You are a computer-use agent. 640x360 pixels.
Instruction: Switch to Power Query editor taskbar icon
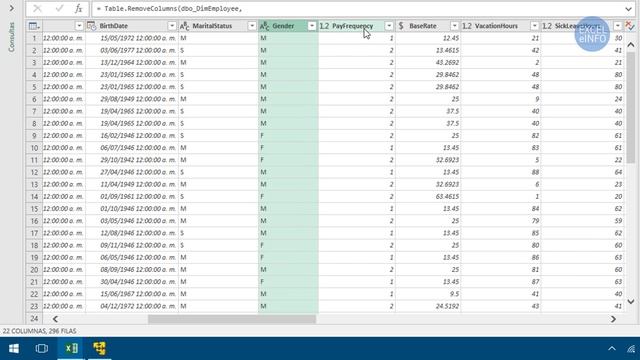pos(99,349)
